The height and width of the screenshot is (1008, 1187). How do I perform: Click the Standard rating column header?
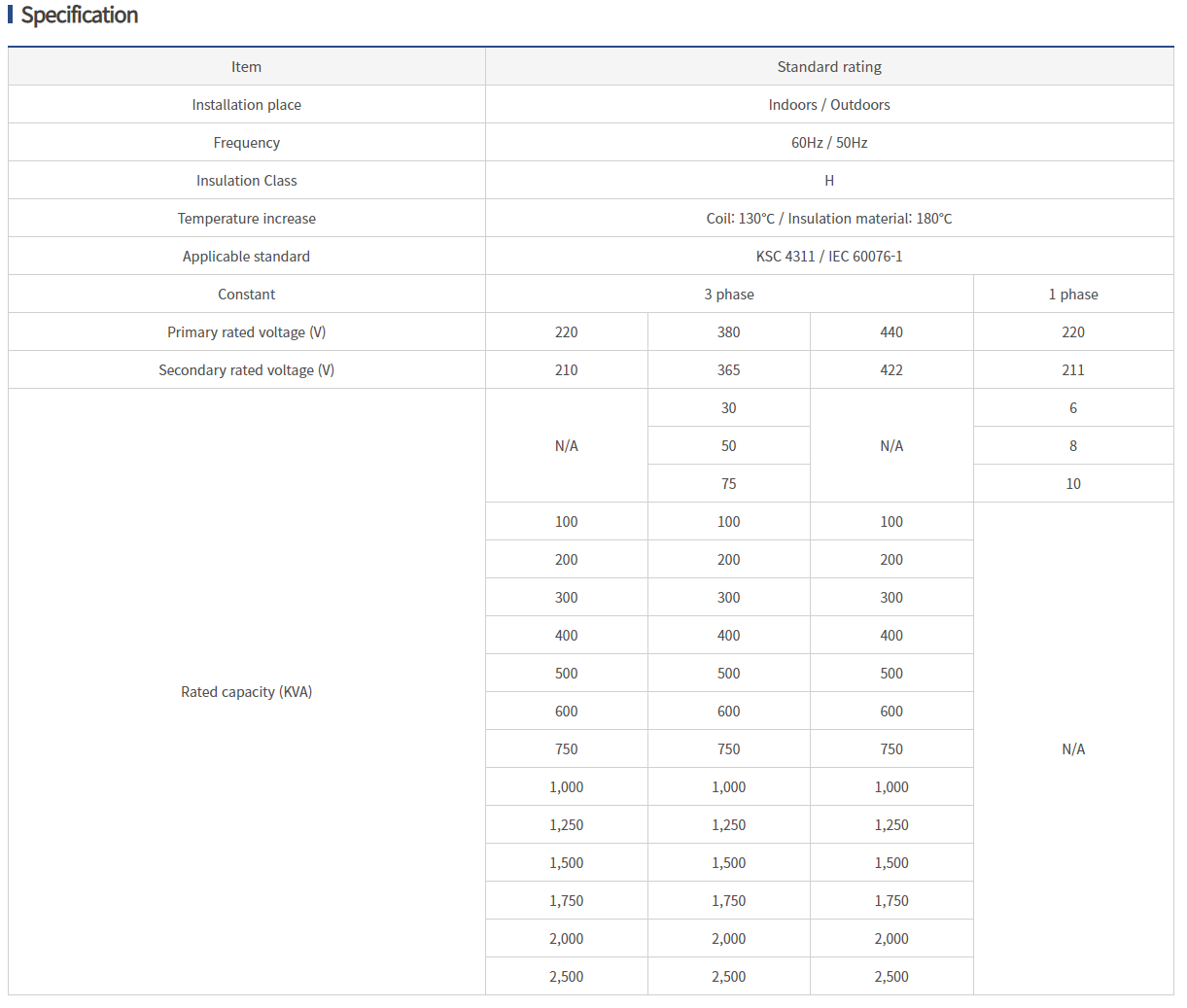(828, 67)
